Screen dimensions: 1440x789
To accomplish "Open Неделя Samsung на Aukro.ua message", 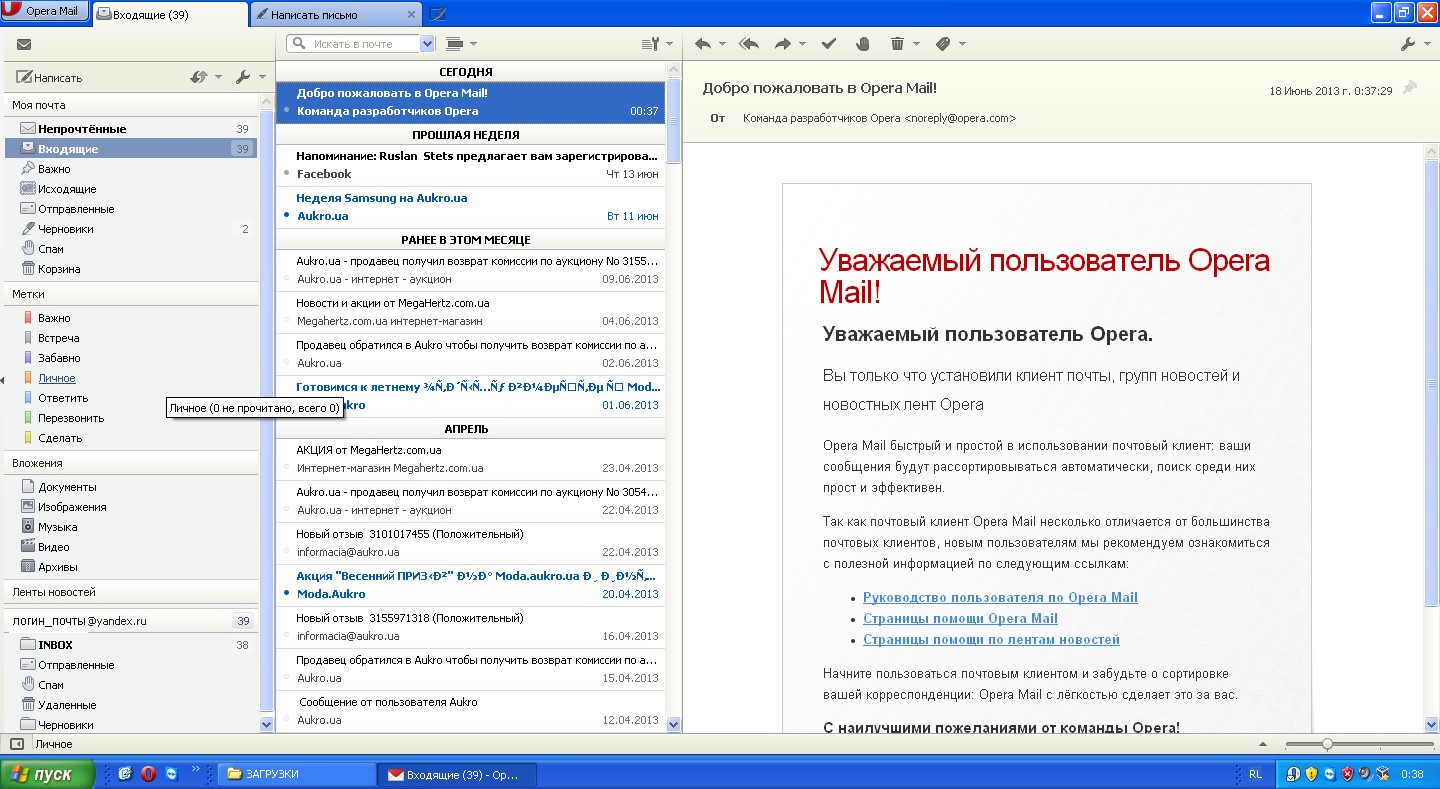I will pos(470,207).
